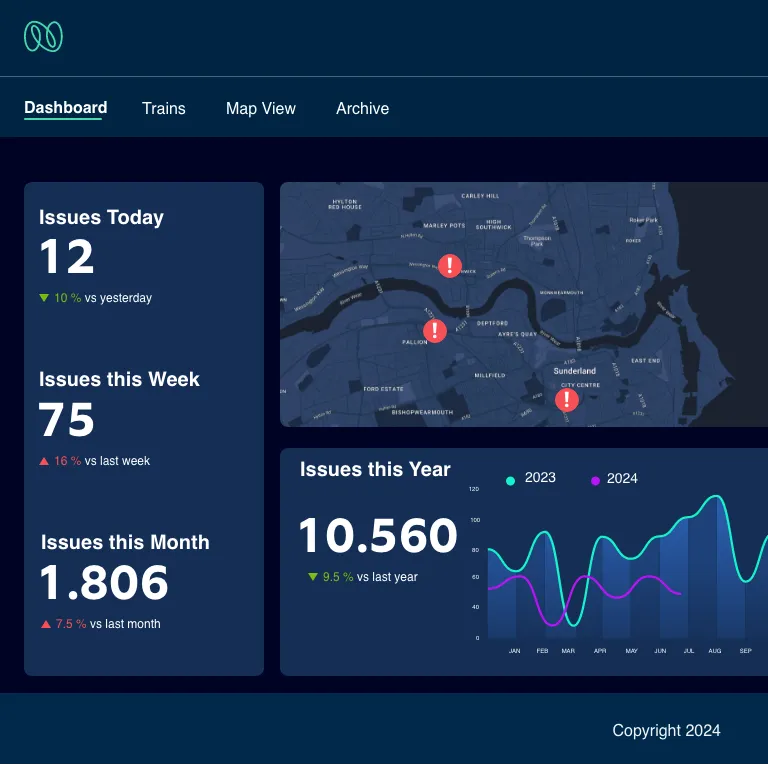
Task: Click the Copyright 2024 footer text
Action: point(666,731)
